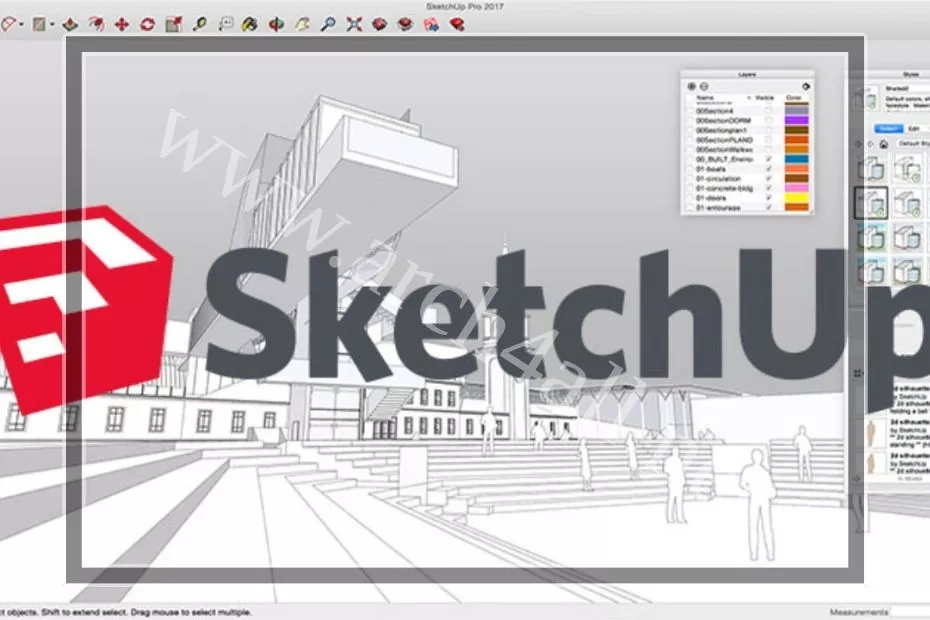Add a new layer with the plus icon
930x620 pixels.
click(x=689, y=86)
